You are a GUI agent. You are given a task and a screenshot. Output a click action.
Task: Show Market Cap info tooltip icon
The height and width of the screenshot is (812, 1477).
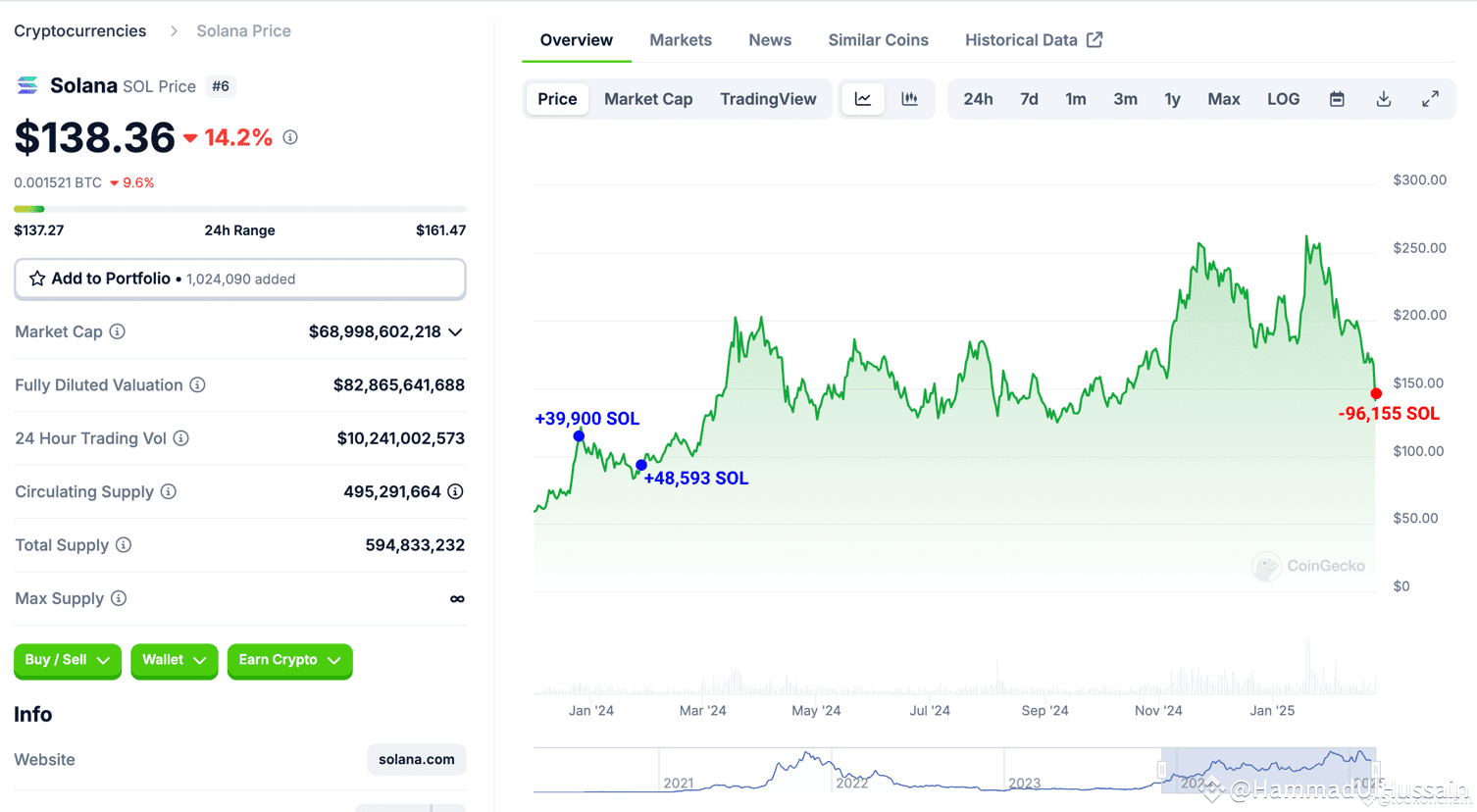click(118, 331)
